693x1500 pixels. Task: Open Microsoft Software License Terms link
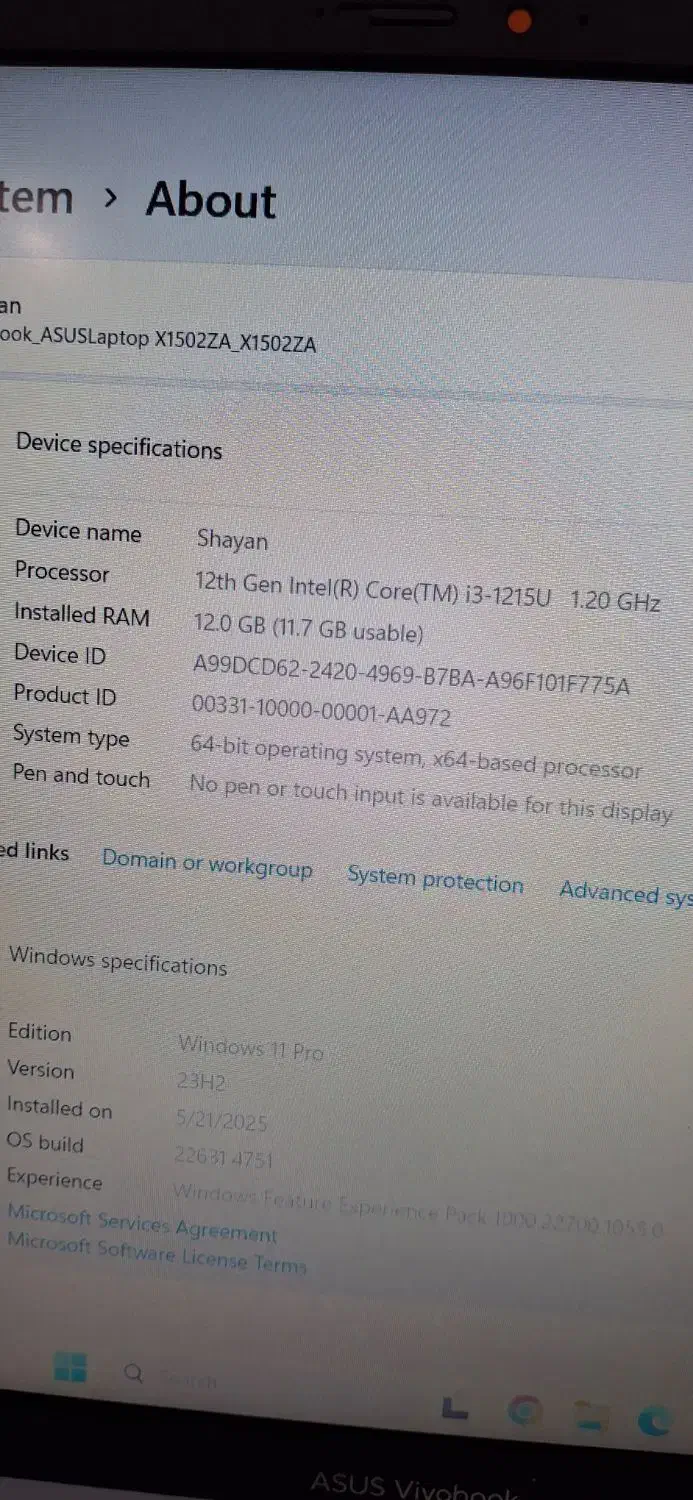(x=156, y=1252)
